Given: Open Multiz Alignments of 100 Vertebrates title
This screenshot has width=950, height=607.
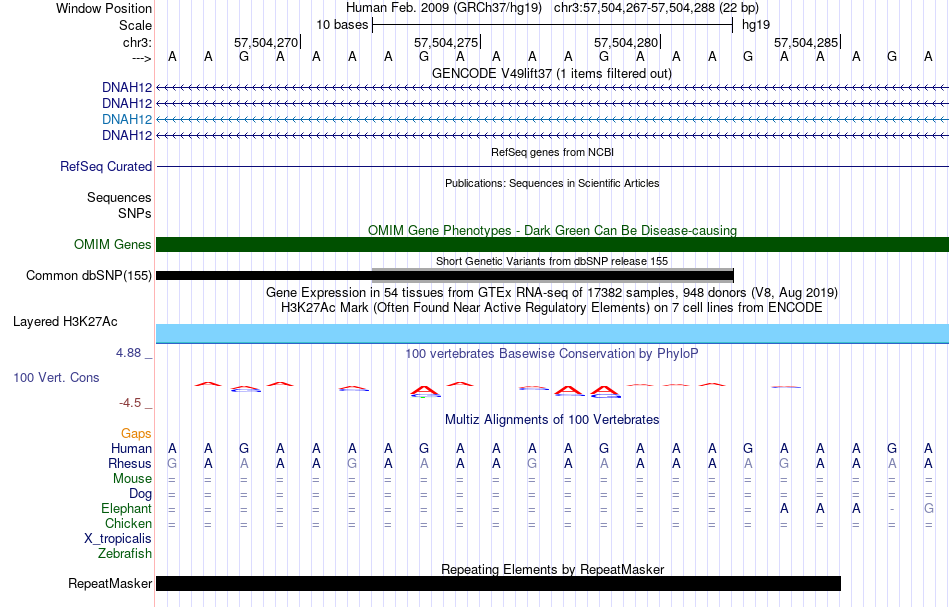Looking at the screenshot, I should tap(552, 419).
